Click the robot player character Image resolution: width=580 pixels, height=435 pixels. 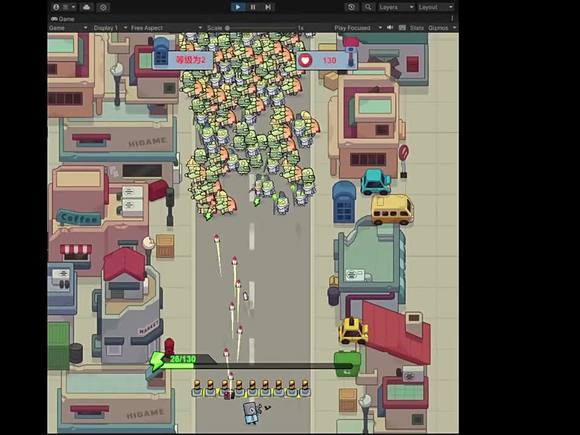252,412
